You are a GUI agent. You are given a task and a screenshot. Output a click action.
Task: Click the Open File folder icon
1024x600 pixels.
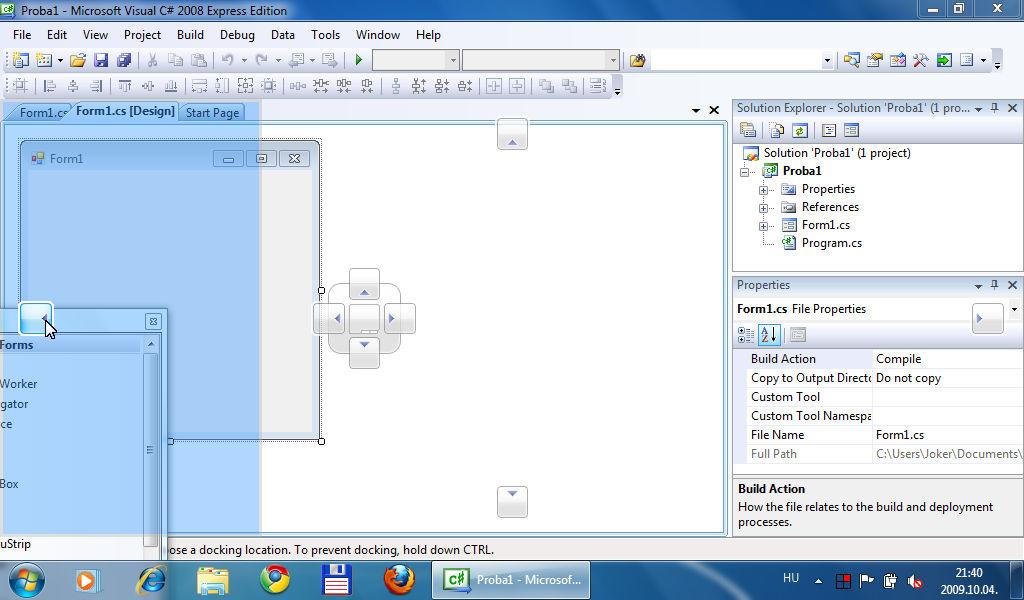pos(78,61)
